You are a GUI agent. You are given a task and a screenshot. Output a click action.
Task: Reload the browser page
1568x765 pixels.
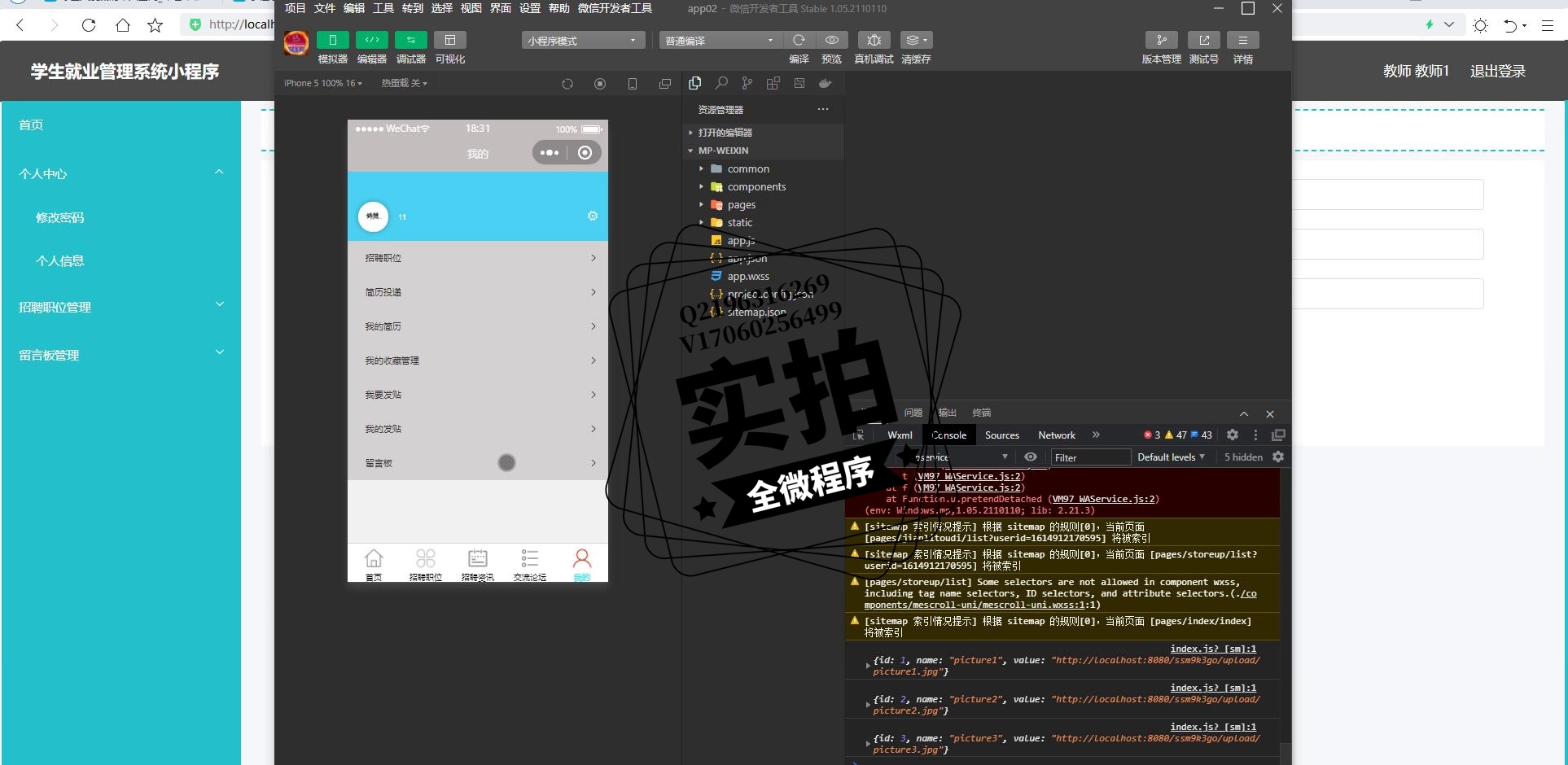(x=89, y=25)
